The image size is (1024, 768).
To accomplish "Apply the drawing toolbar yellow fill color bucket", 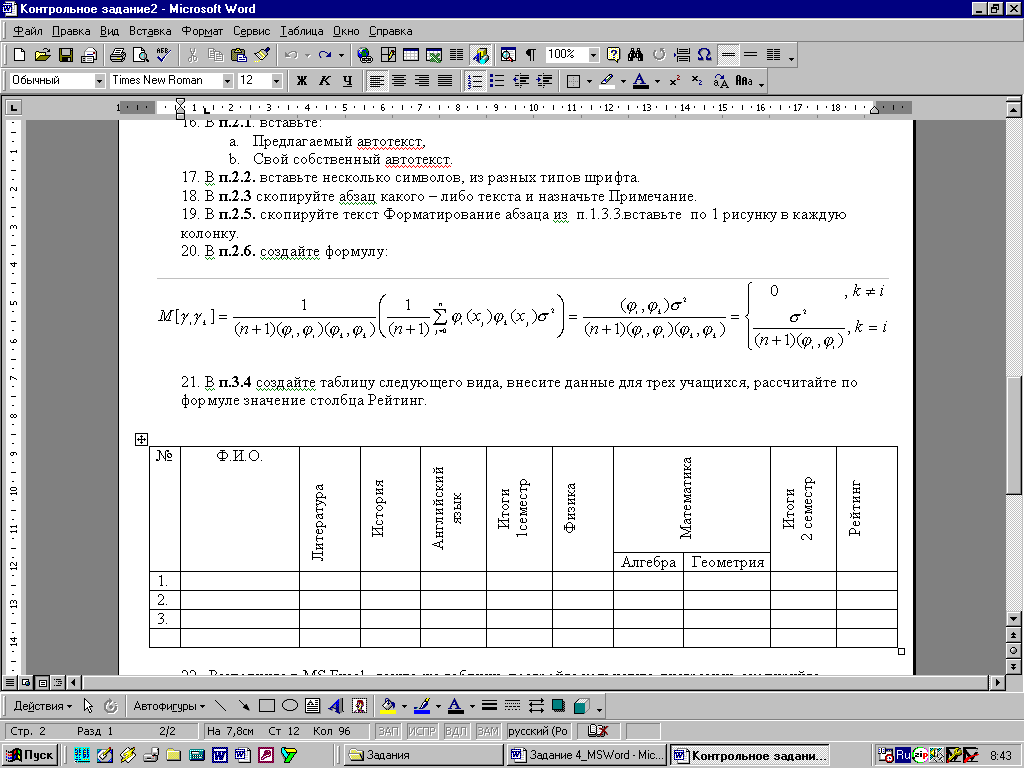I will (x=389, y=706).
